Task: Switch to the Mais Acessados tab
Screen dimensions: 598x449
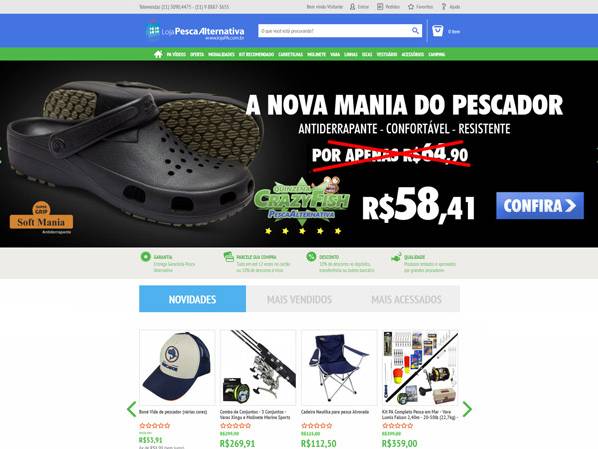Action: pos(407,299)
